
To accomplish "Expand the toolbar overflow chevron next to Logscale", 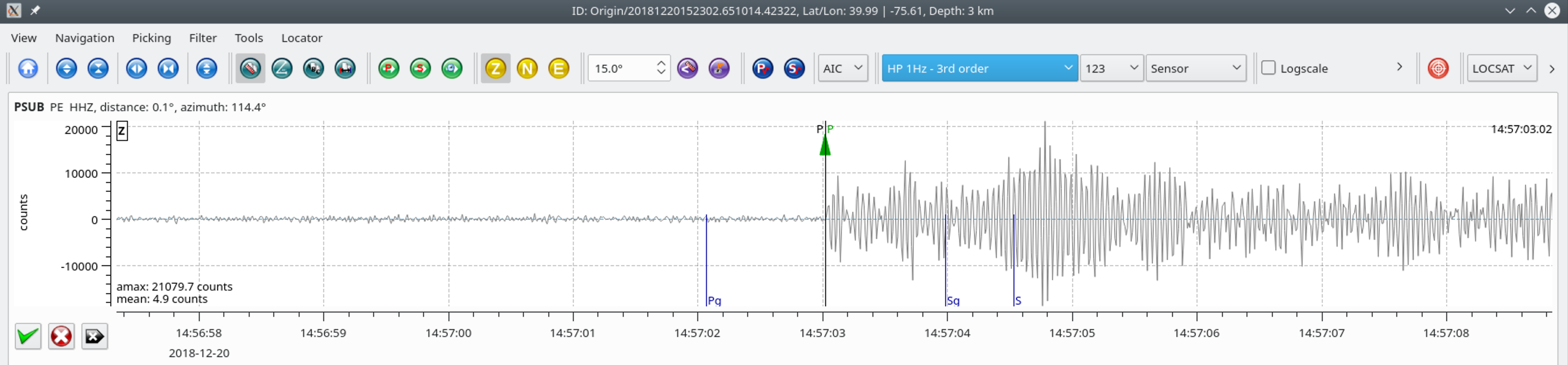I will coord(1399,67).
